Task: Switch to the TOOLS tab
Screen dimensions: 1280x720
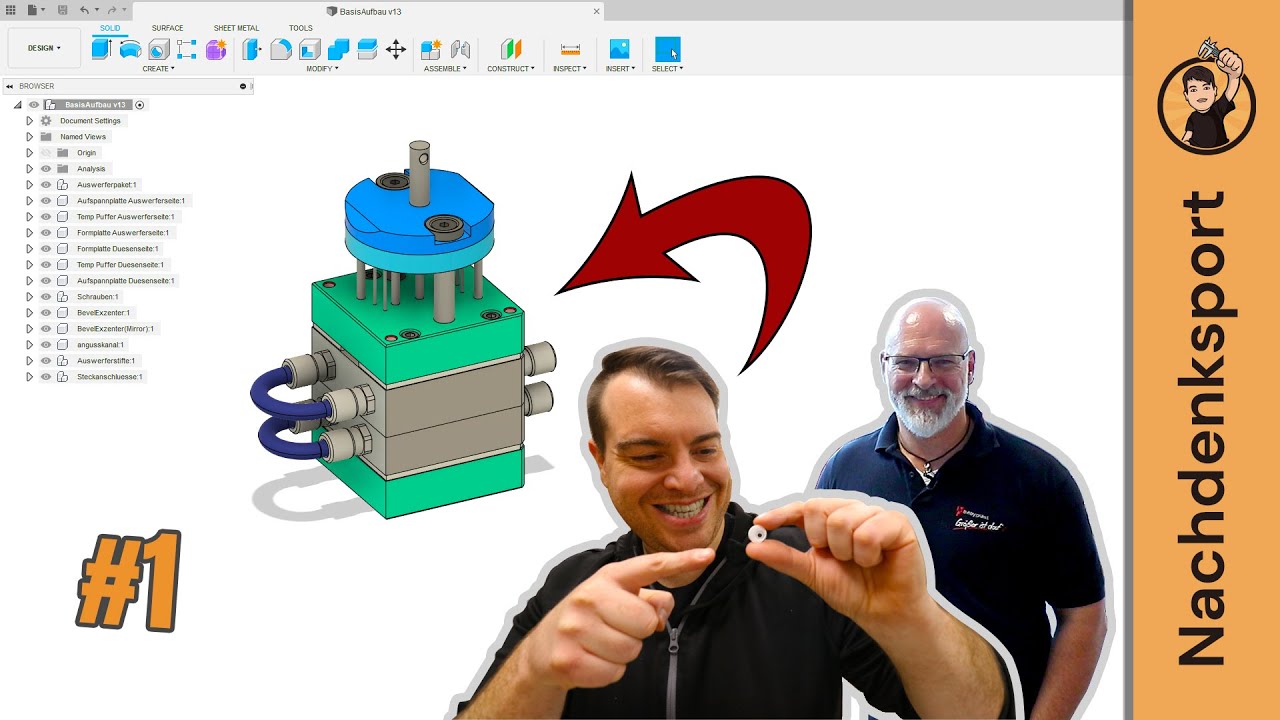Action: click(x=300, y=28)
